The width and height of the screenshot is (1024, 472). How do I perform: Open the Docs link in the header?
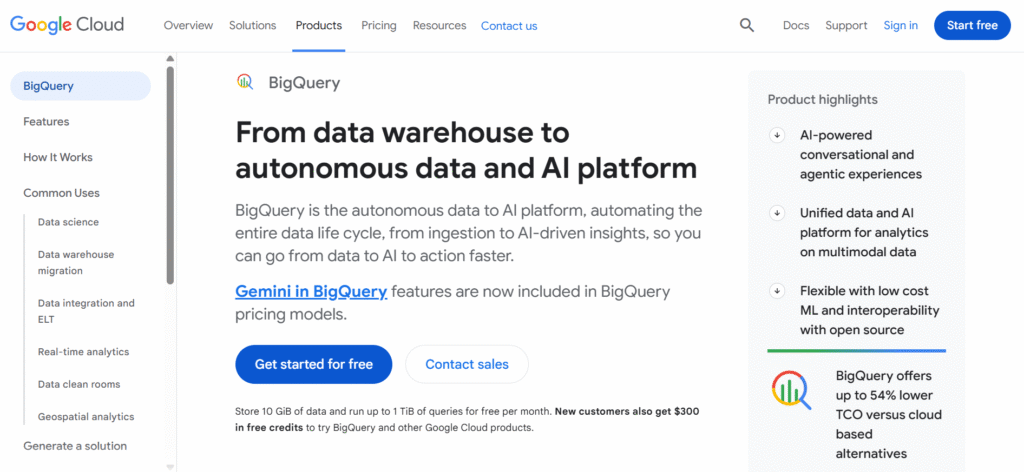[796, 25]
